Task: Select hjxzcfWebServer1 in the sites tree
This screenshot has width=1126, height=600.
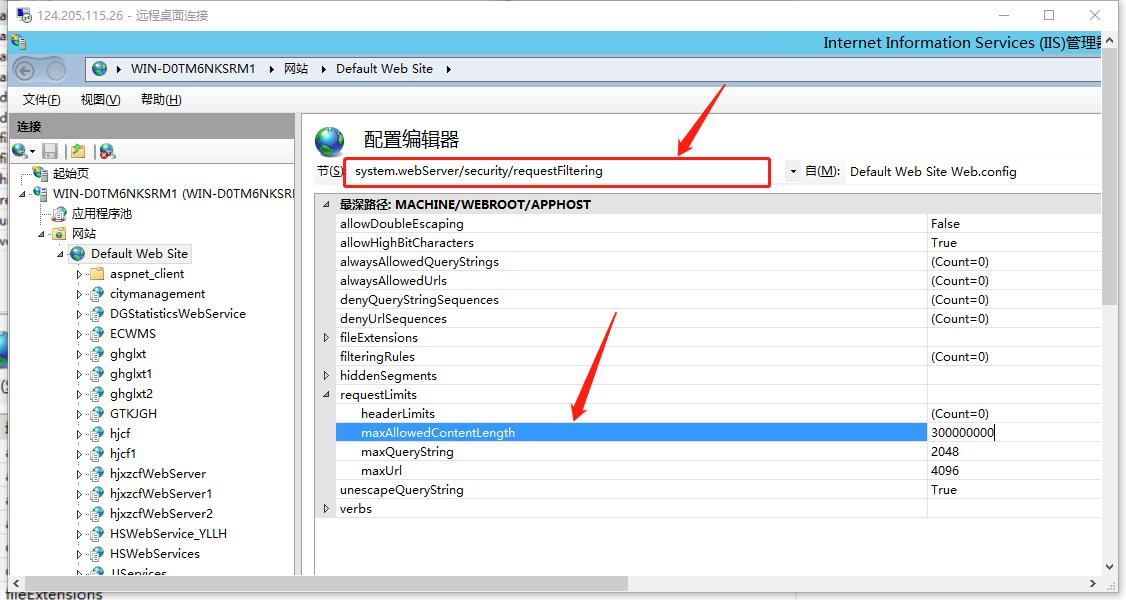Action: coord(161,494)
